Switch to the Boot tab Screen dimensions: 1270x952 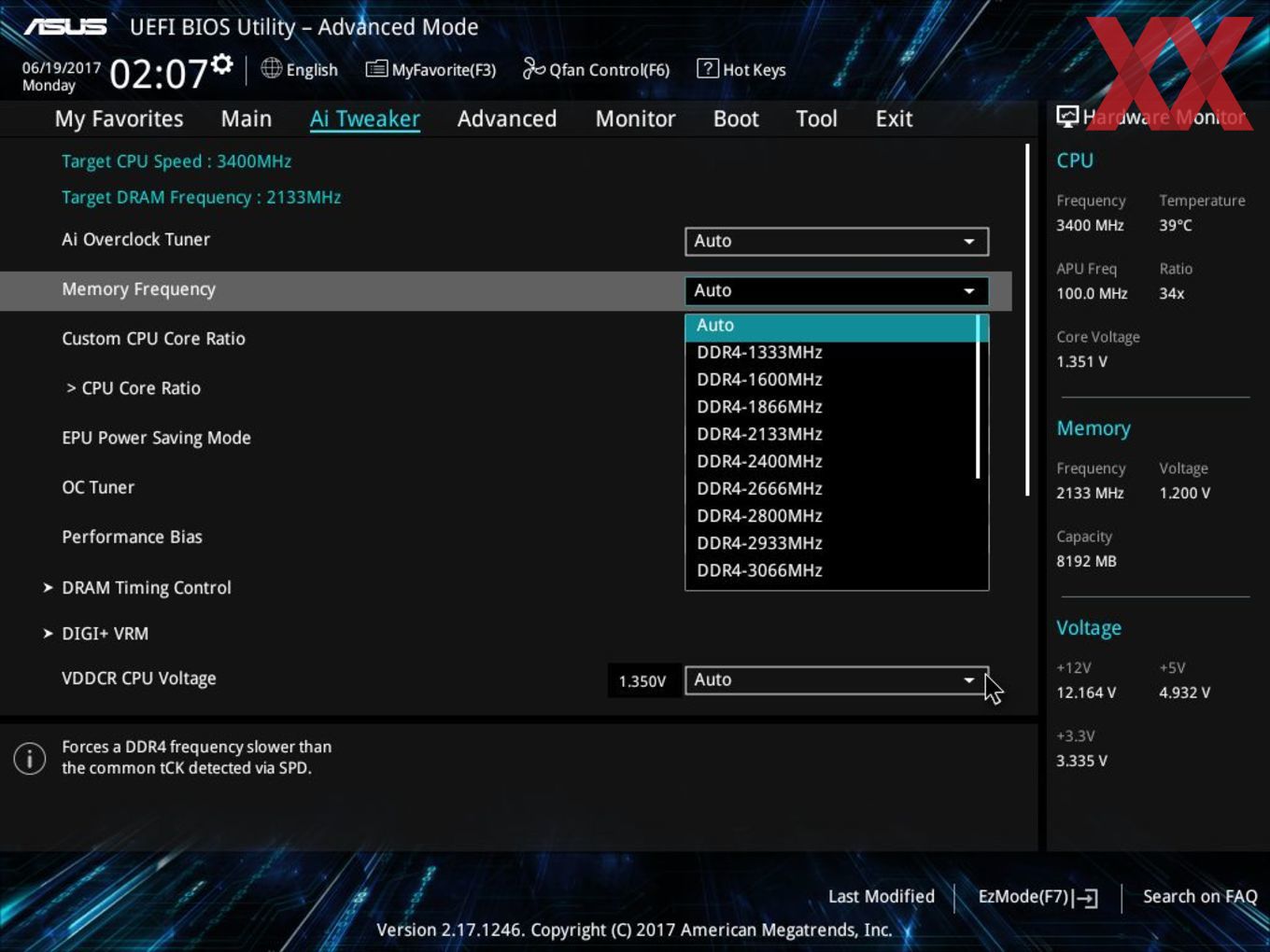[x=736, y=119]
